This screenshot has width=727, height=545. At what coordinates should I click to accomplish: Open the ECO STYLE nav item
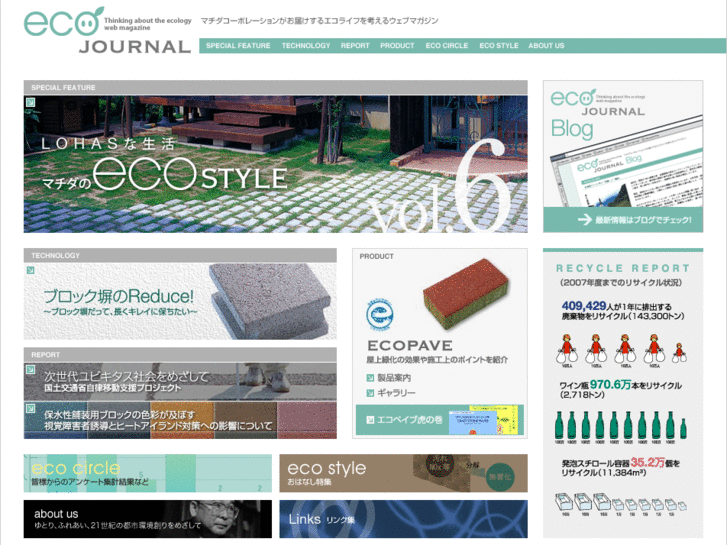pyautogui.click(x=498, y=45)
